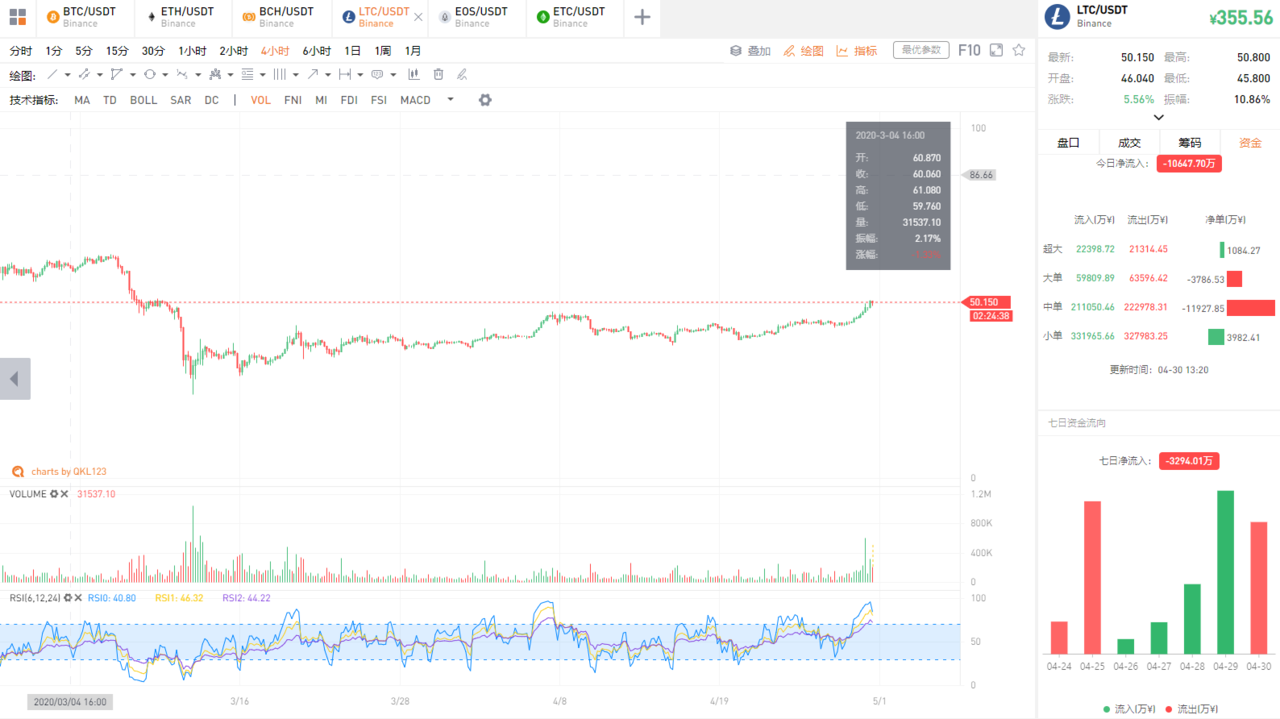Expand circle tool options dropdown
The height and width of the screenshot is (719, 1280).
(164, 75)
